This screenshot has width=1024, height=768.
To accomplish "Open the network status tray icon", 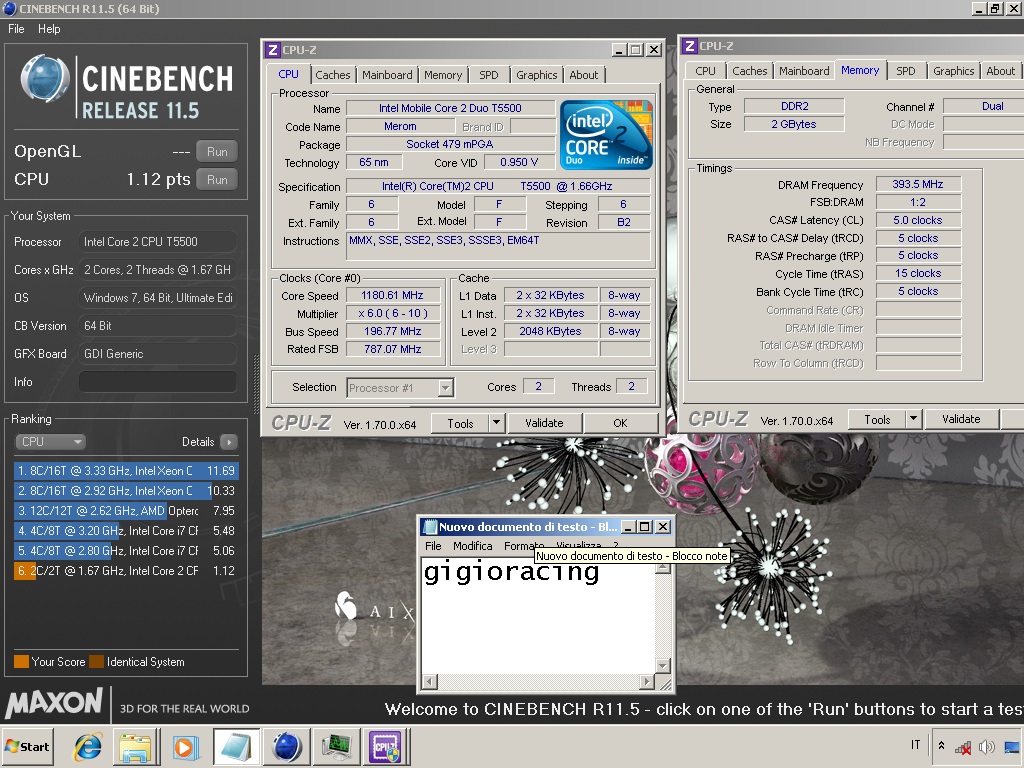I will click(x=962, y=746).
